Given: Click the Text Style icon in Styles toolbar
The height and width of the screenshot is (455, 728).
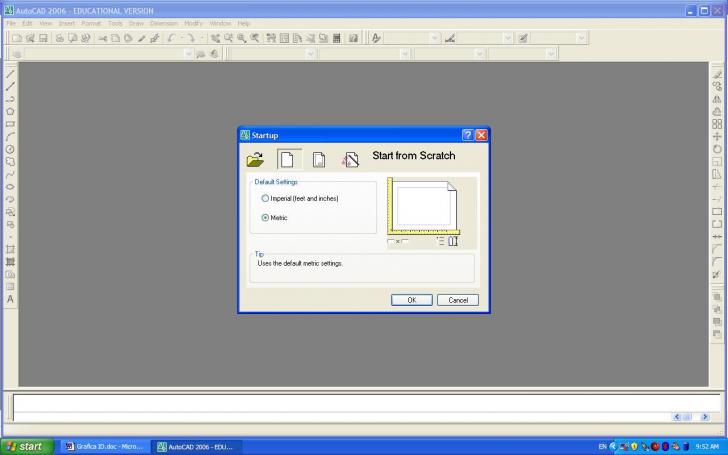Looking at the screenshot, I should point(376,38).
